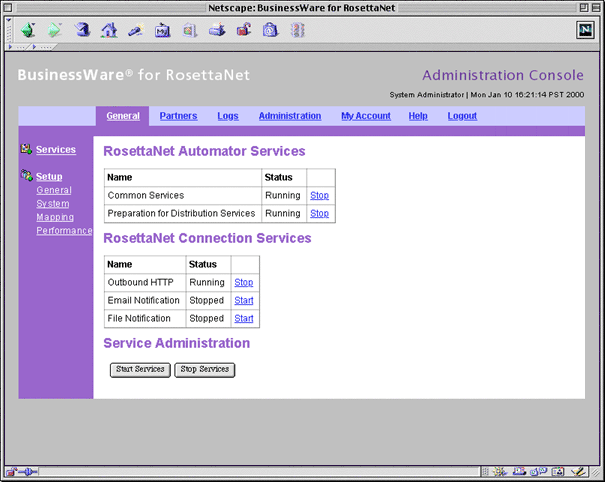Click the Stop Services button
This screenshot has width=605, height=482.
pyautogui.click(x=205, y=370)
